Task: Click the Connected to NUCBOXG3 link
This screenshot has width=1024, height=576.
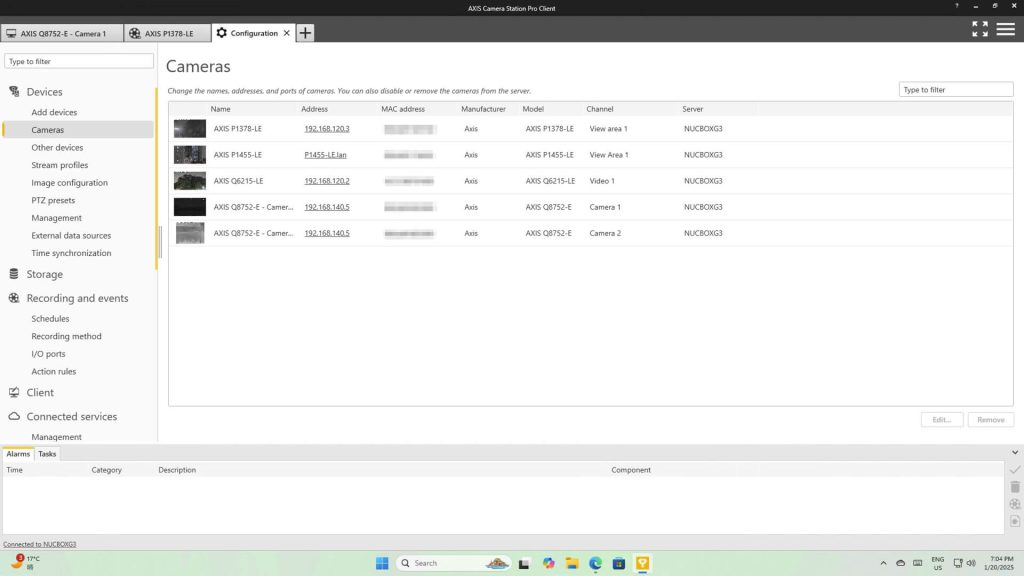Action: [x=39, y=544]
